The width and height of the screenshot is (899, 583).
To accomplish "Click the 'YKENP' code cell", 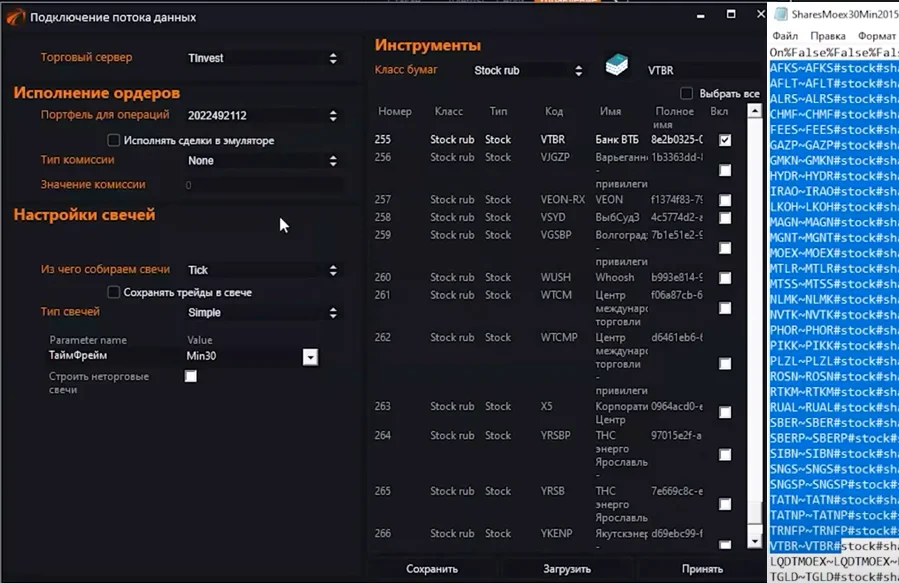I will [556, 533].
